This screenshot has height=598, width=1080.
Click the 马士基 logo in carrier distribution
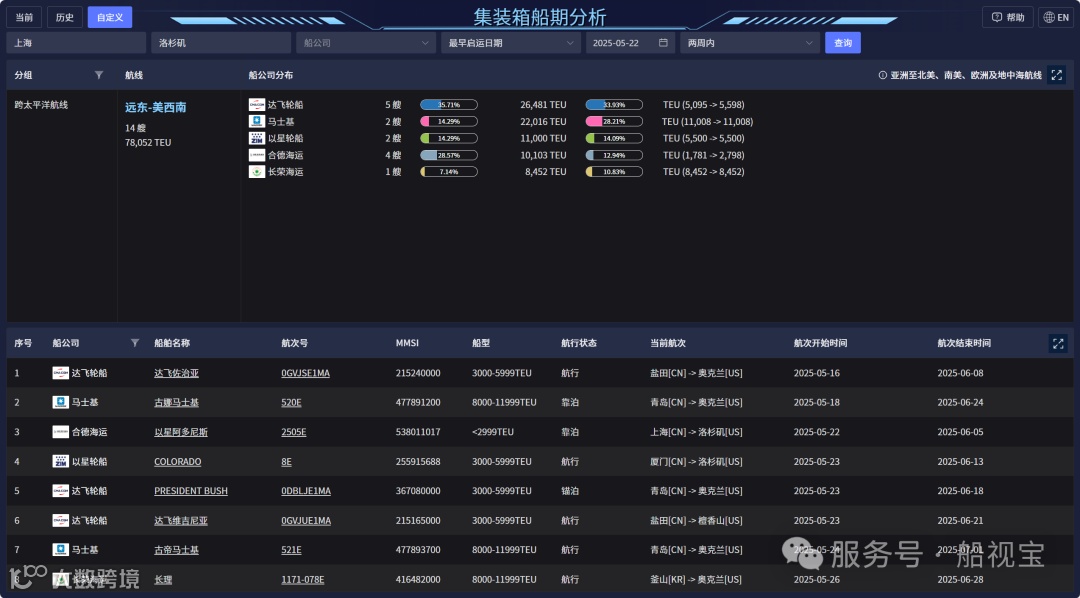click(x=257, y=121)
